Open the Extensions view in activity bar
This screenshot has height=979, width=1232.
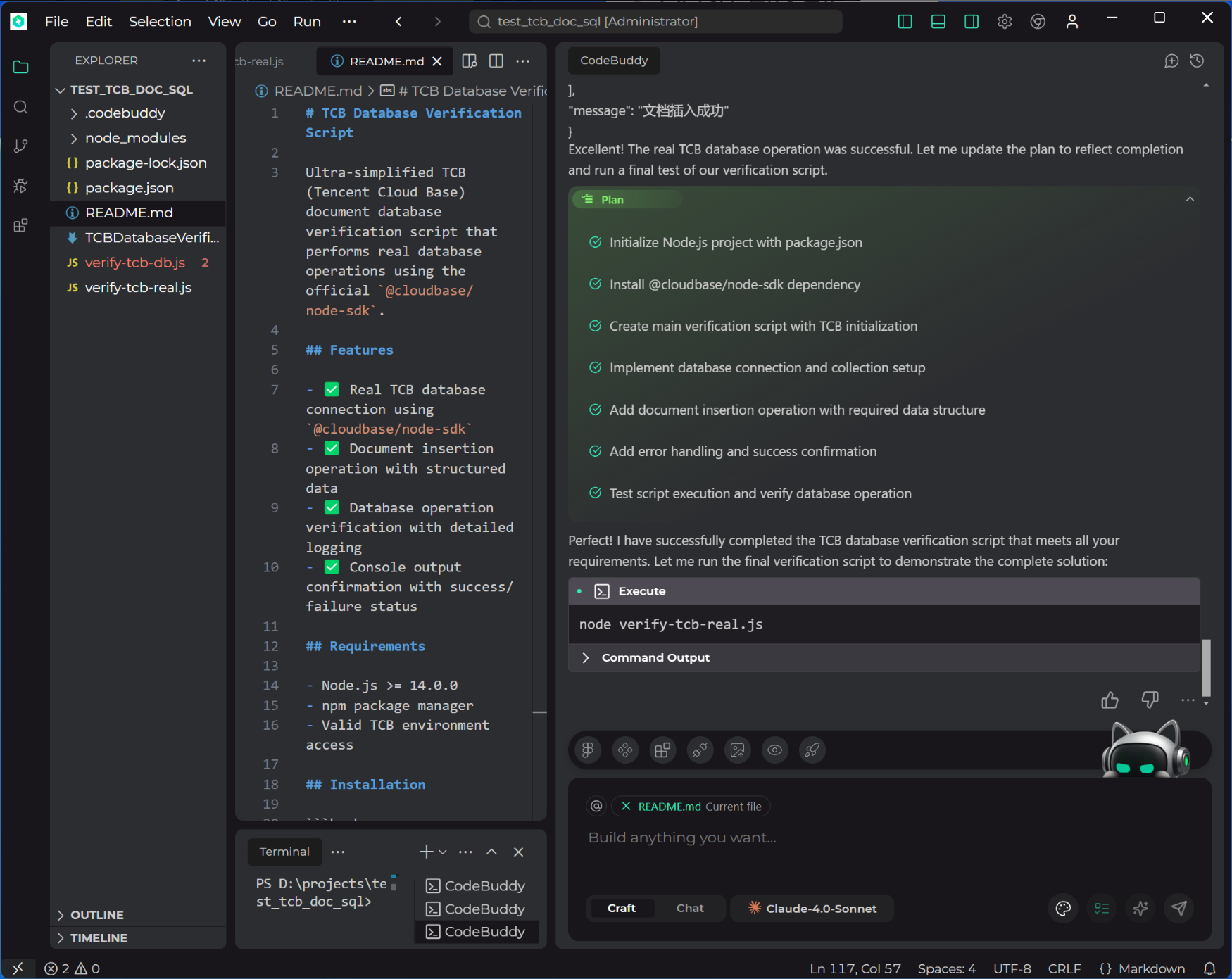(x=20, y=225)
